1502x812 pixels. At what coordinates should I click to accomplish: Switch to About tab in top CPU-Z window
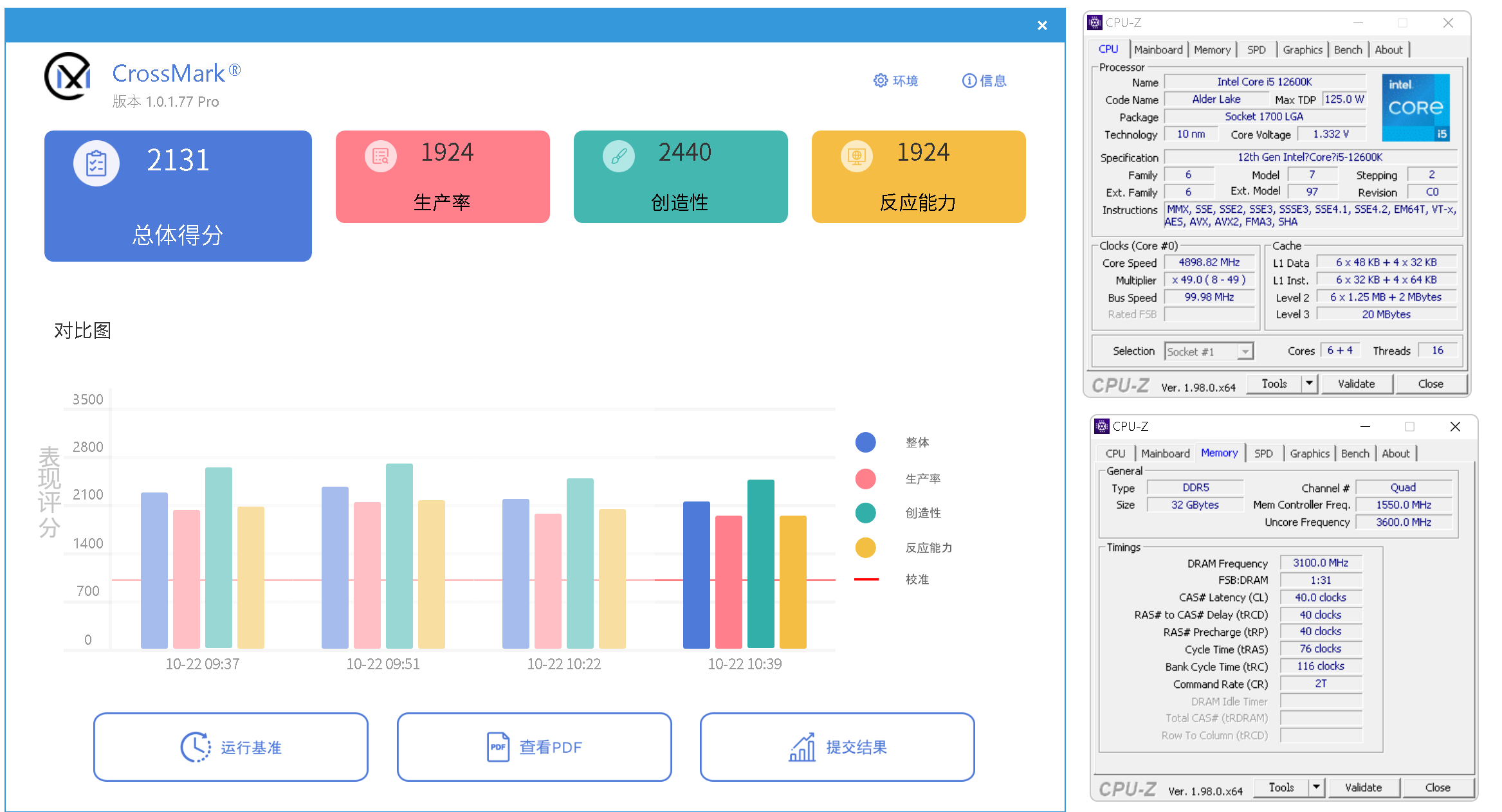pos(1389,50)
